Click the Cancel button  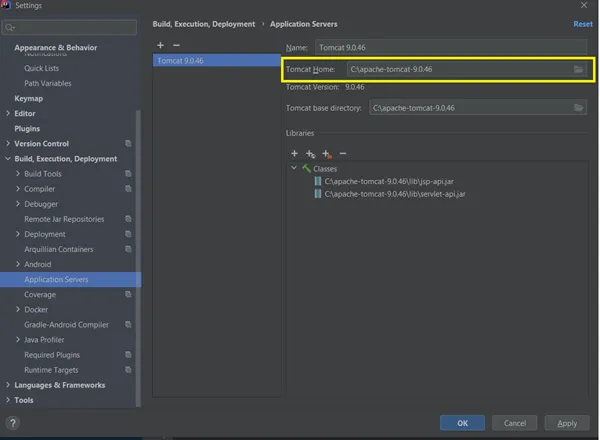[x=515, y=423]
